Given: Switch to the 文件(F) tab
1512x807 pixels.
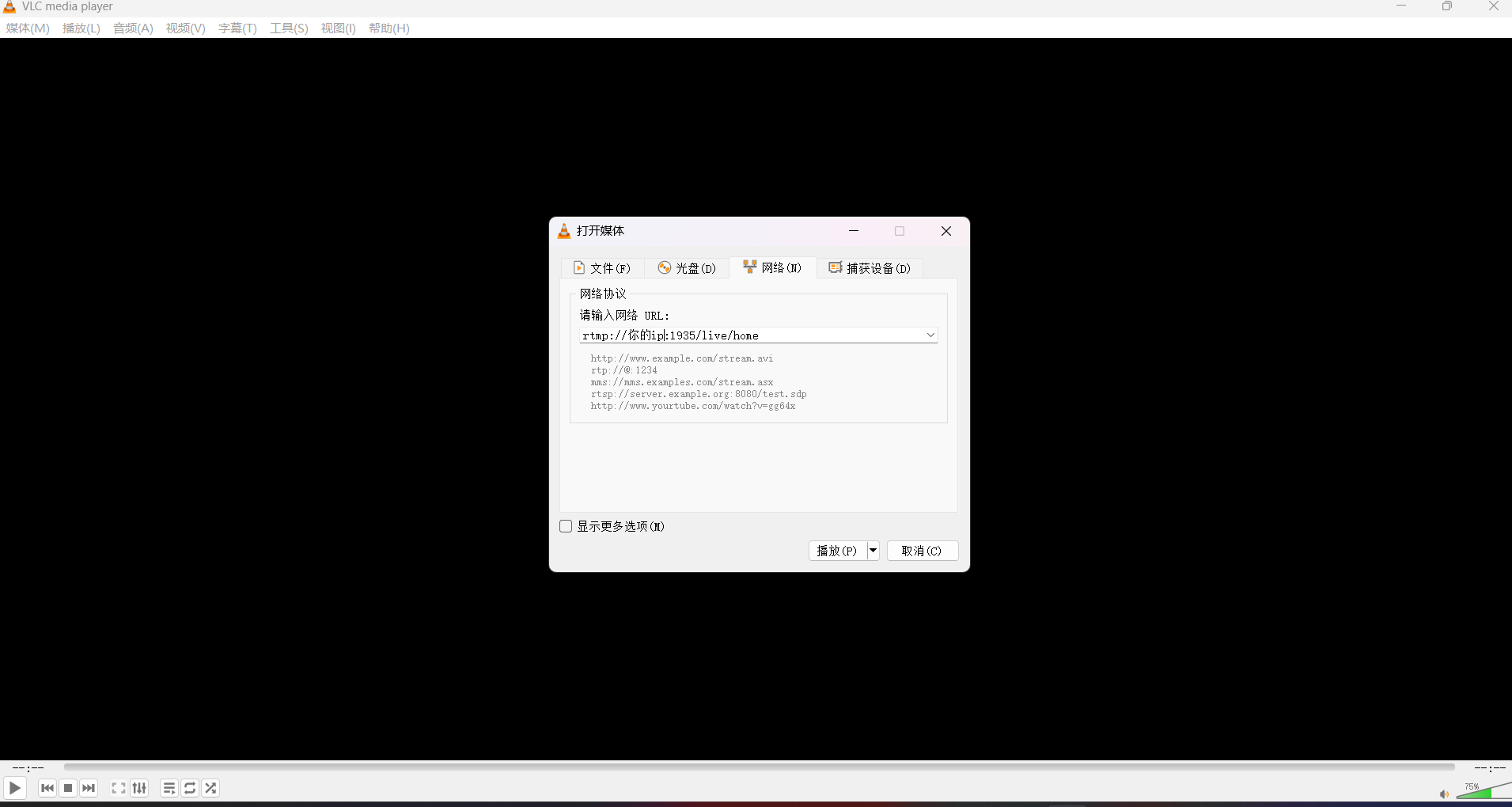Looking at the screenshot, I should click(x=602, y=268).
